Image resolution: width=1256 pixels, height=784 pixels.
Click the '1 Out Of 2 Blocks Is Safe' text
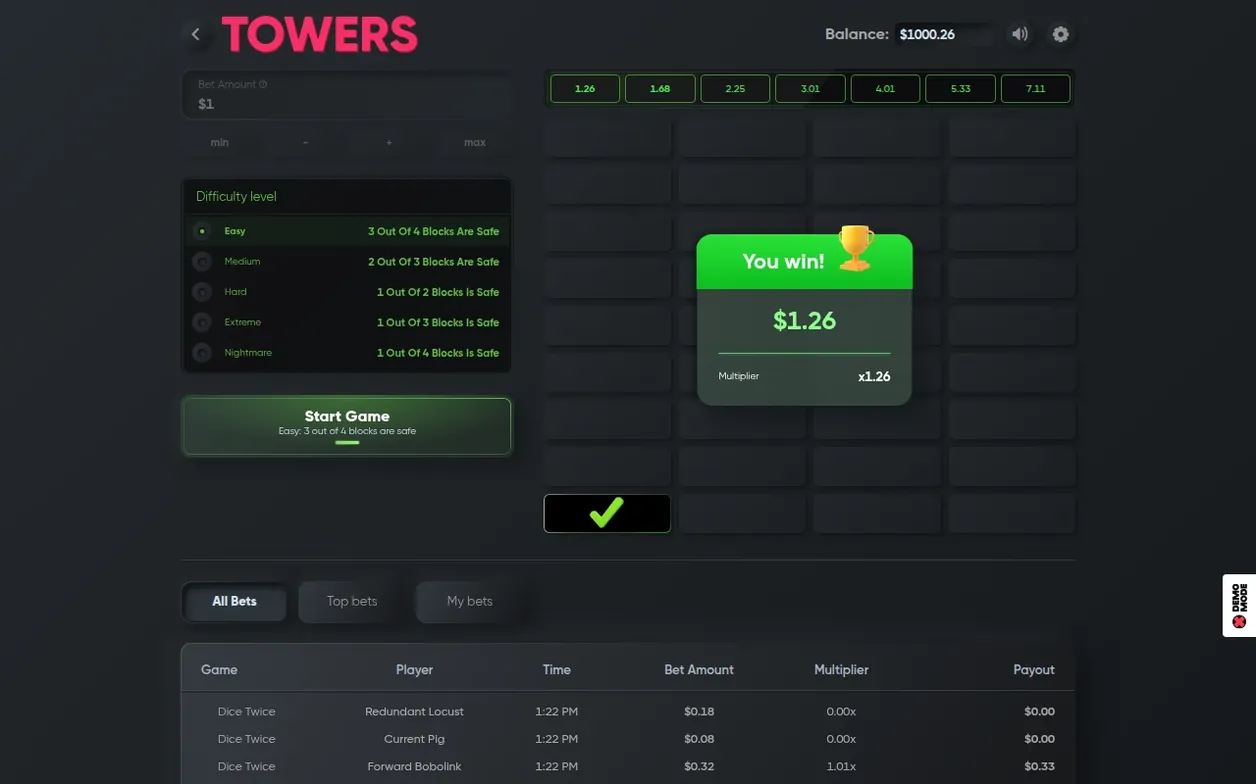click(438, 292)
